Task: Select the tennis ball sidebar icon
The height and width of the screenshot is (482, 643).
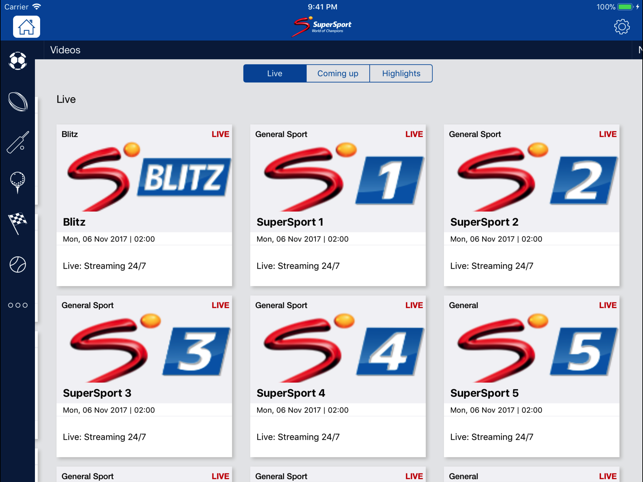Action: [18, 265]
